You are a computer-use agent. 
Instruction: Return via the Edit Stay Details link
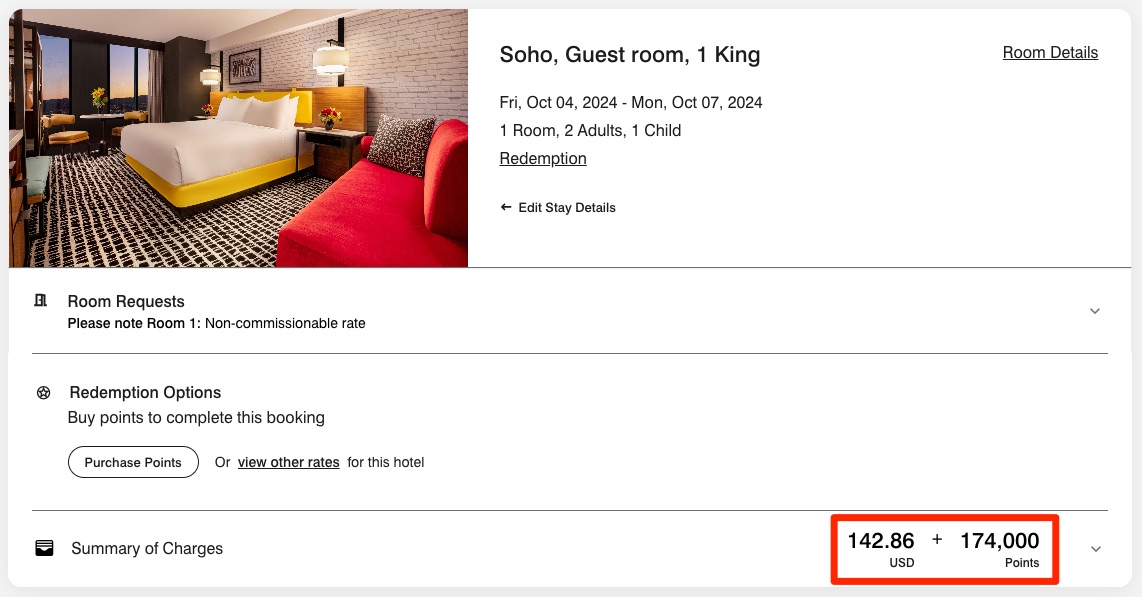pyautogui.click(x=568, y=207)
